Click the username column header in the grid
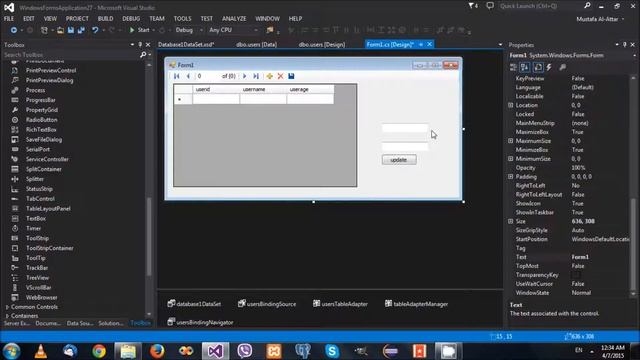Screen dimensions: 640x360 tap(263, 89)
